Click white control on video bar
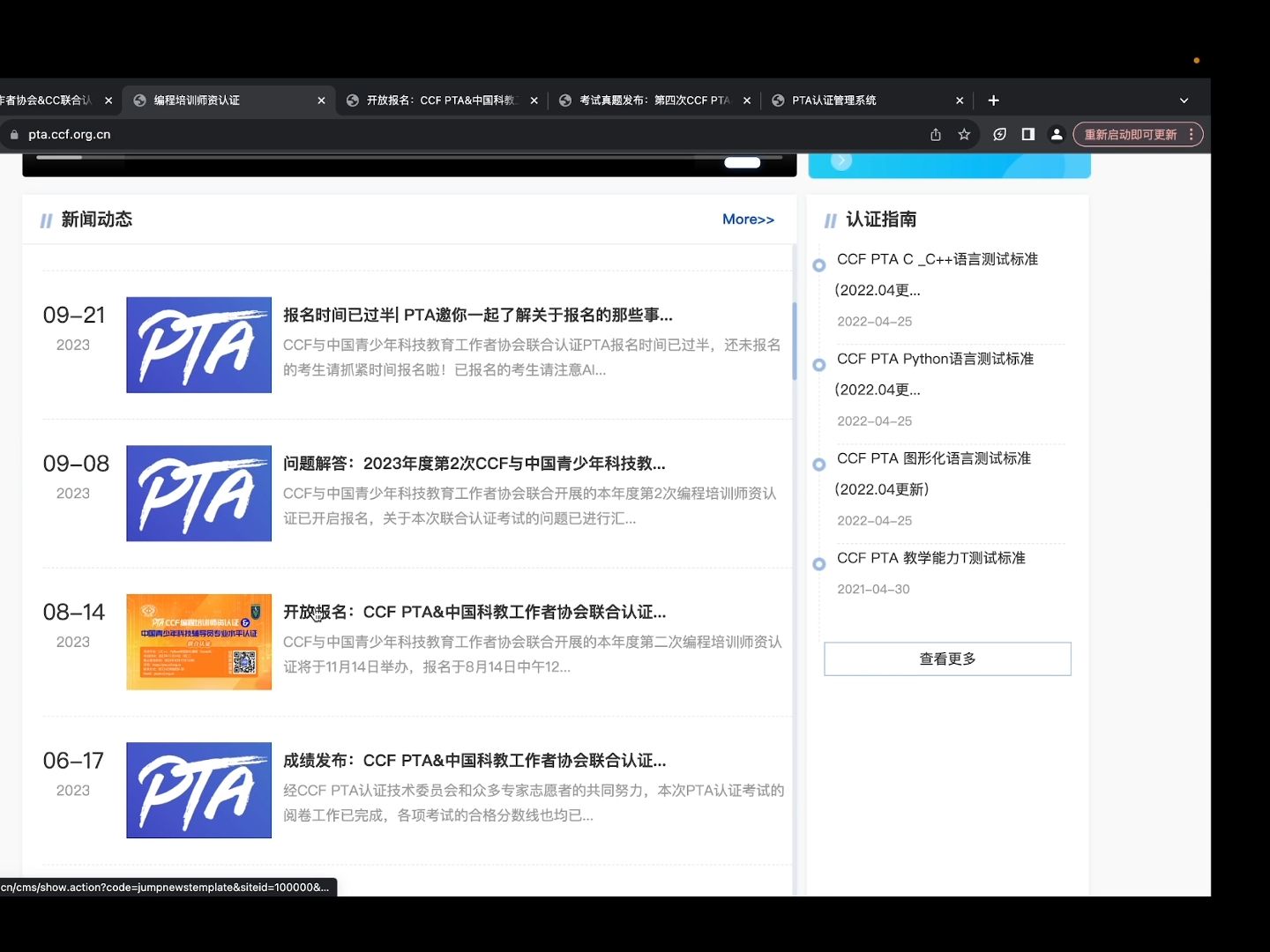This screenshot has width=1270, height=952. pos(743,162)
